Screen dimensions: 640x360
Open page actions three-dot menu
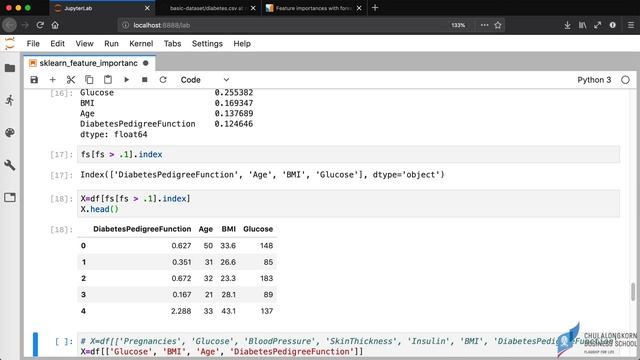tap(484, 25)
